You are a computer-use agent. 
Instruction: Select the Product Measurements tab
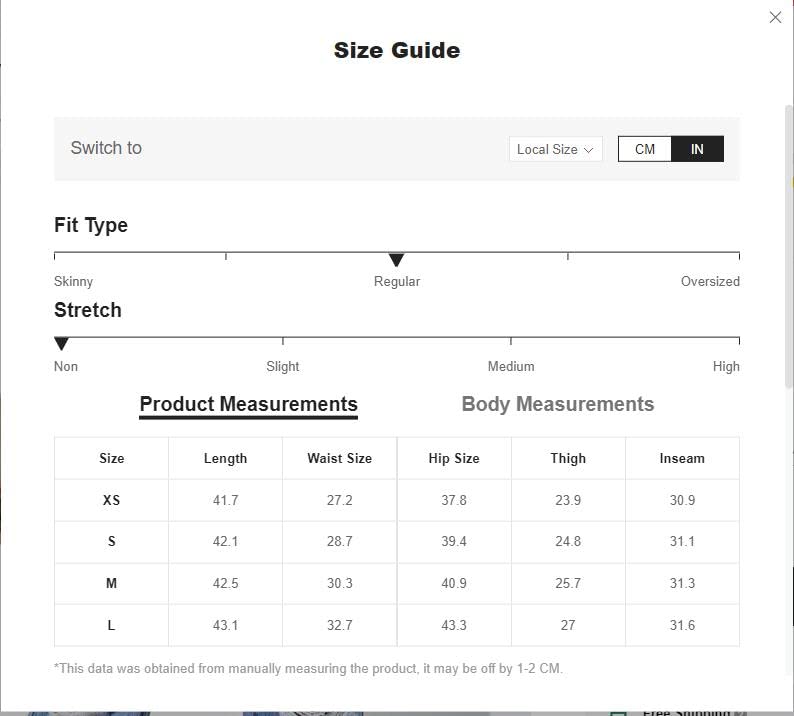pos(249,404)
